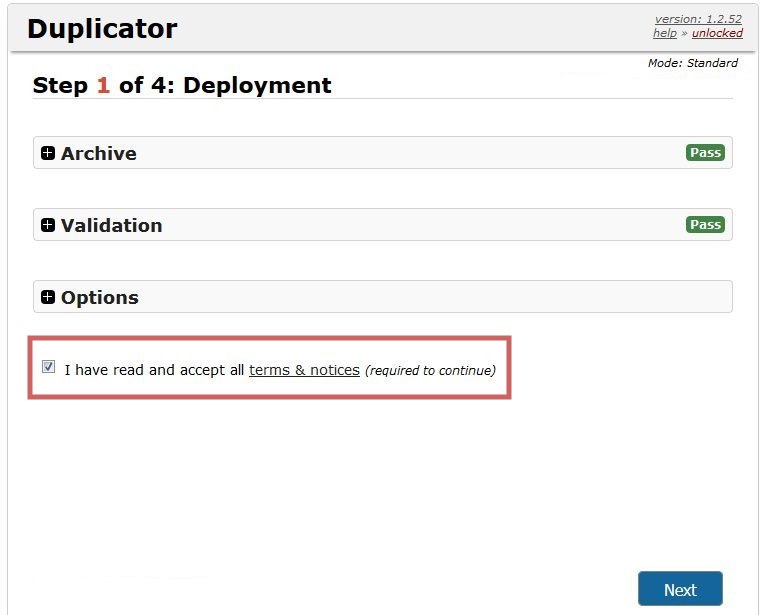Image resolution: width=765 pixels, height=615 pixels.
Task: Expand the Validation section plus icon
Action: point(48,225)
